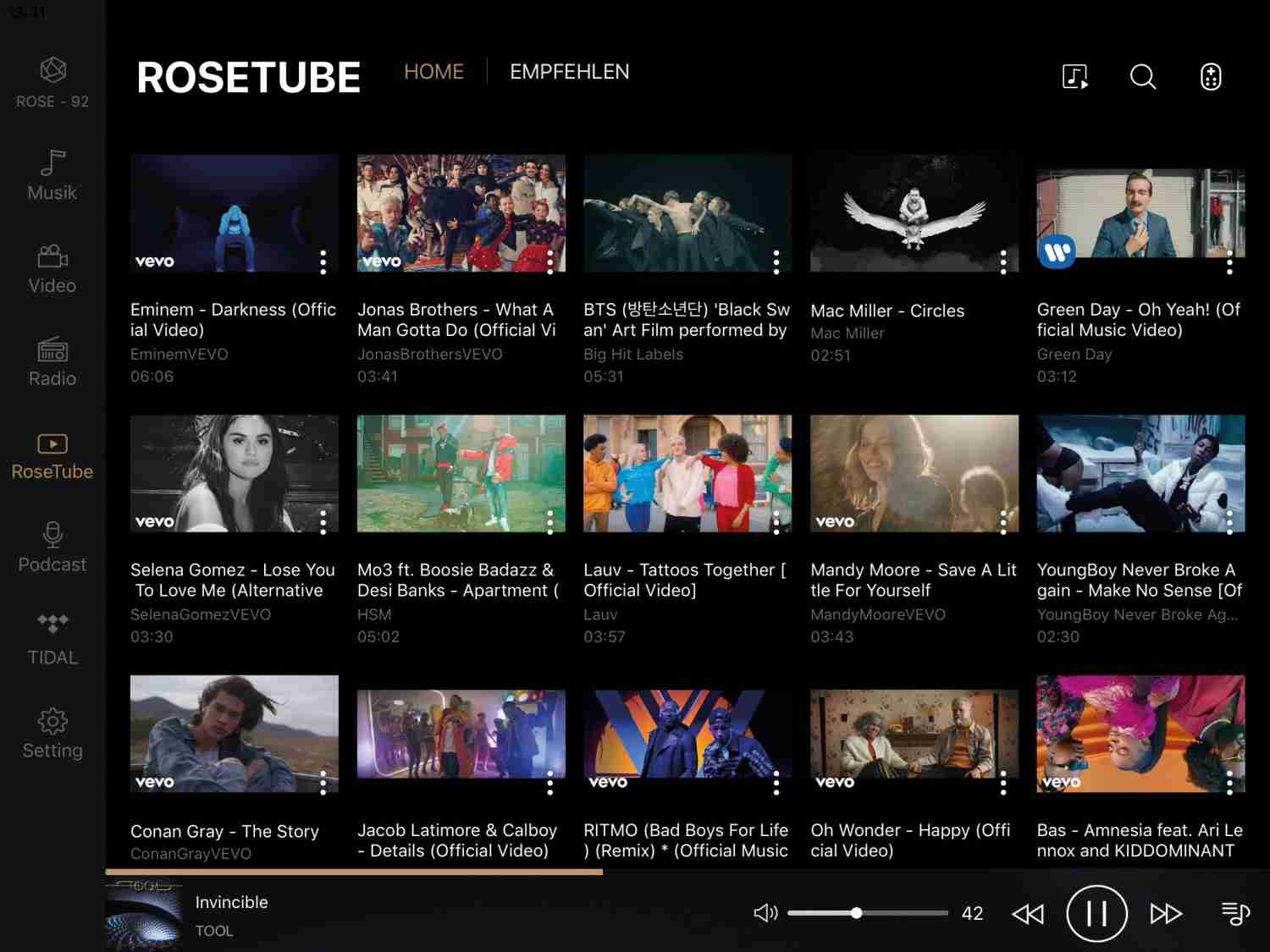Screen dimensions: 1270x952
Task: Open options for Mandy Moore video
Action: 1003,522
